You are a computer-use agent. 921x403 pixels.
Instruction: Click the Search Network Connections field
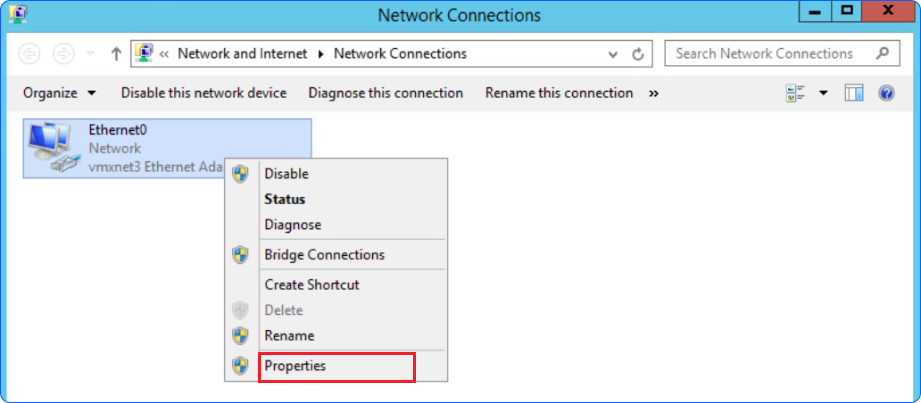(x=765, y=54)
